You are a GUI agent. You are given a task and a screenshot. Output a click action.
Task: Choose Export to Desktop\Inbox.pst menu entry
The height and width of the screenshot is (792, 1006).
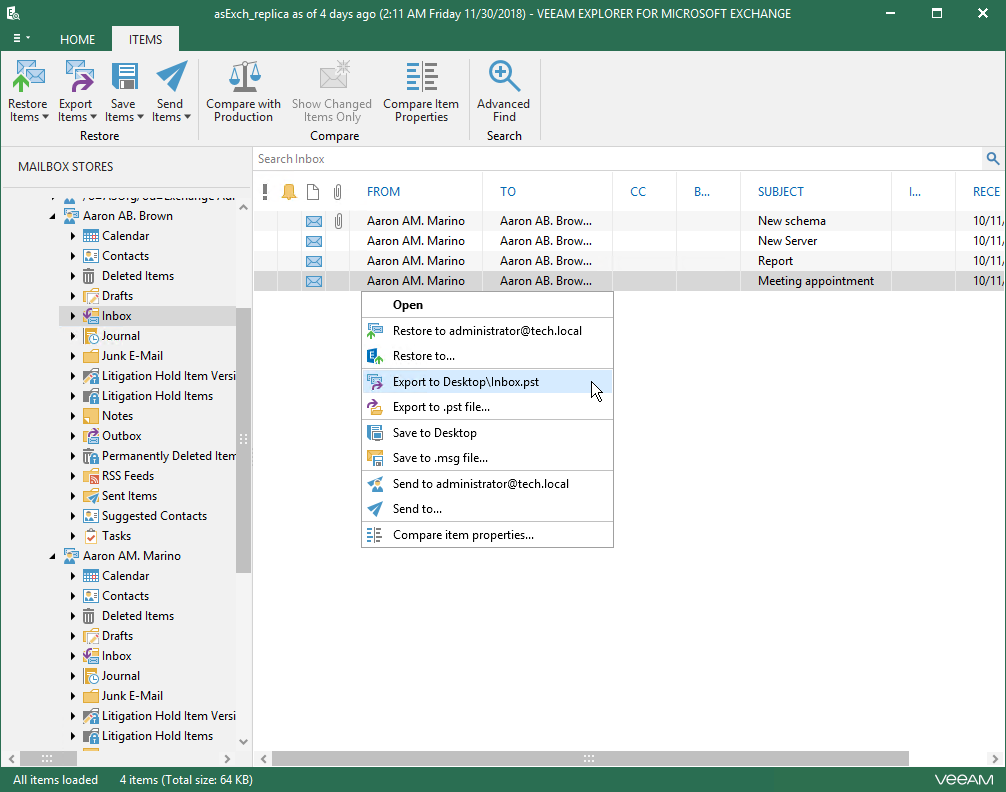(465, 382)
